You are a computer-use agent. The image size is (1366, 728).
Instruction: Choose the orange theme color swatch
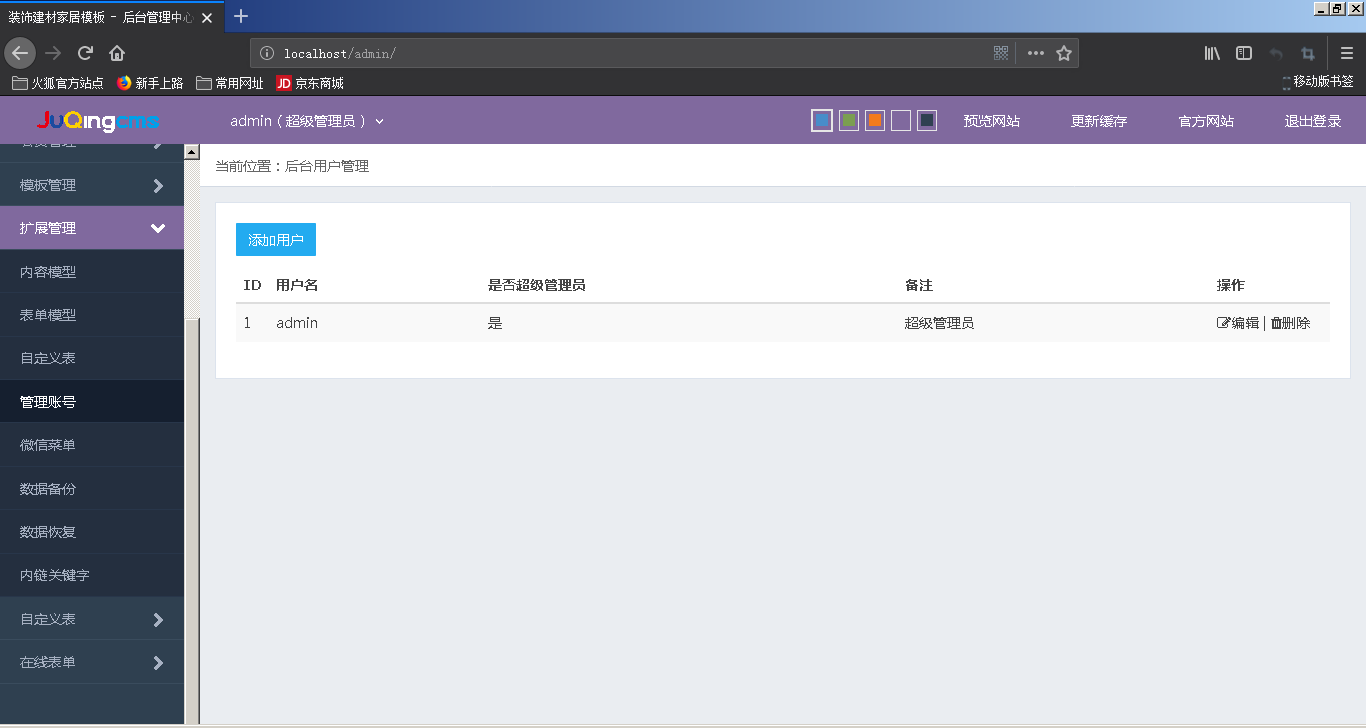click(x=875, y=121)
